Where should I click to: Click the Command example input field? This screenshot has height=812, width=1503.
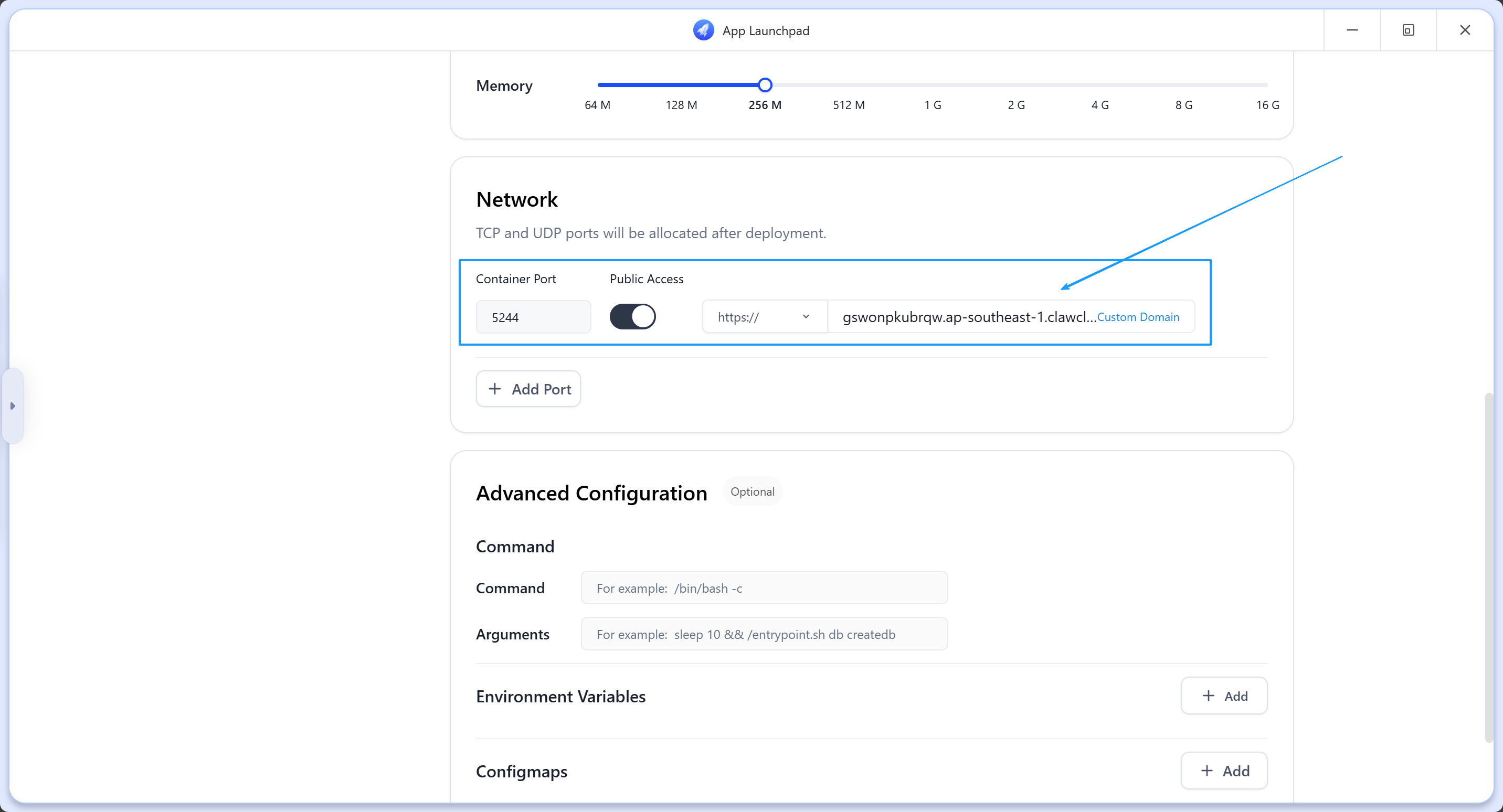pos(764,587)
